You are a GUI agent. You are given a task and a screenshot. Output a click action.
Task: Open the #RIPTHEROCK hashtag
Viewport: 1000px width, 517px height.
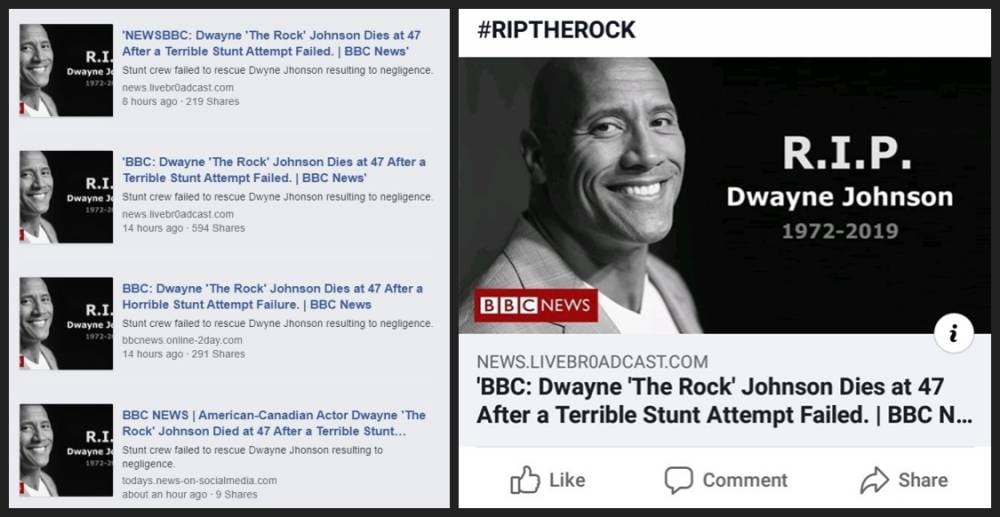tap(556, 30)
